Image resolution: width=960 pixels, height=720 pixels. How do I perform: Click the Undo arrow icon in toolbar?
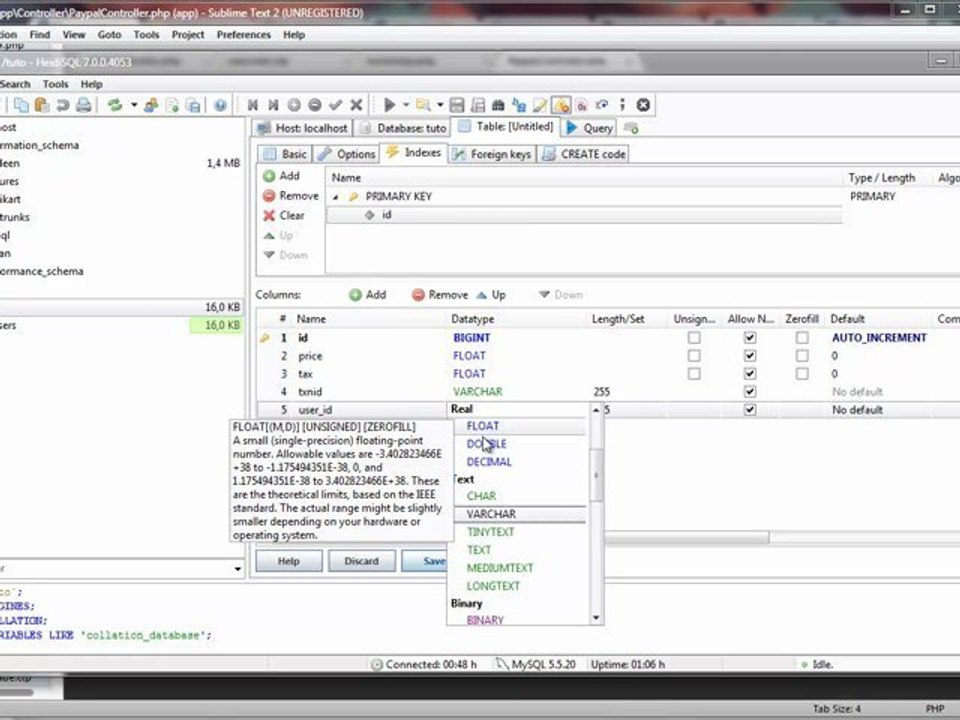pyautogui.click(x=62, y=105)
